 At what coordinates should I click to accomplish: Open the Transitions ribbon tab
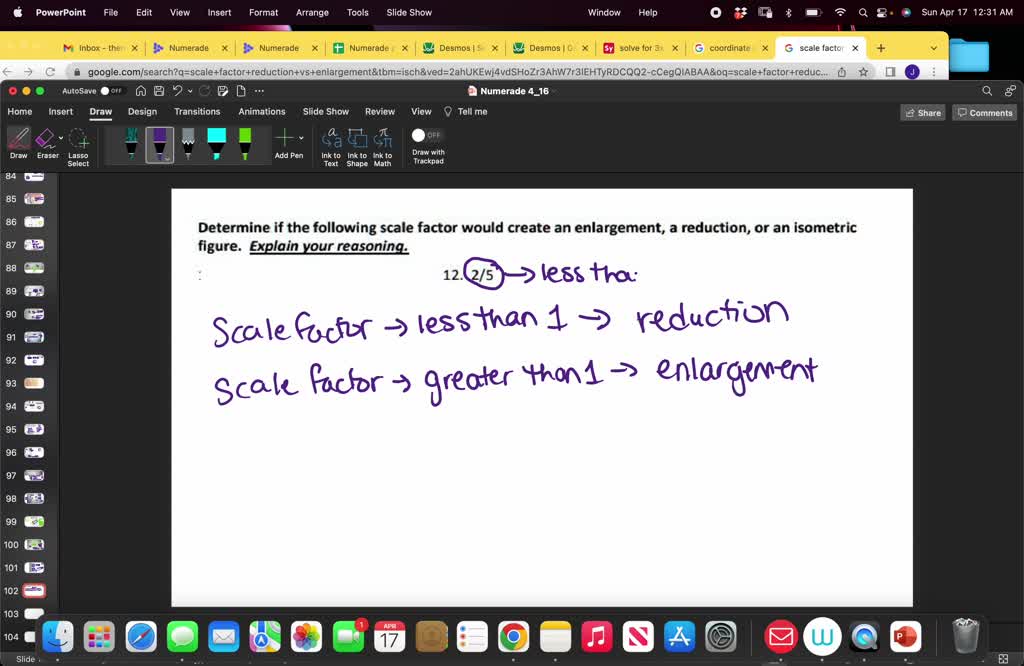[x=197, y=112]
